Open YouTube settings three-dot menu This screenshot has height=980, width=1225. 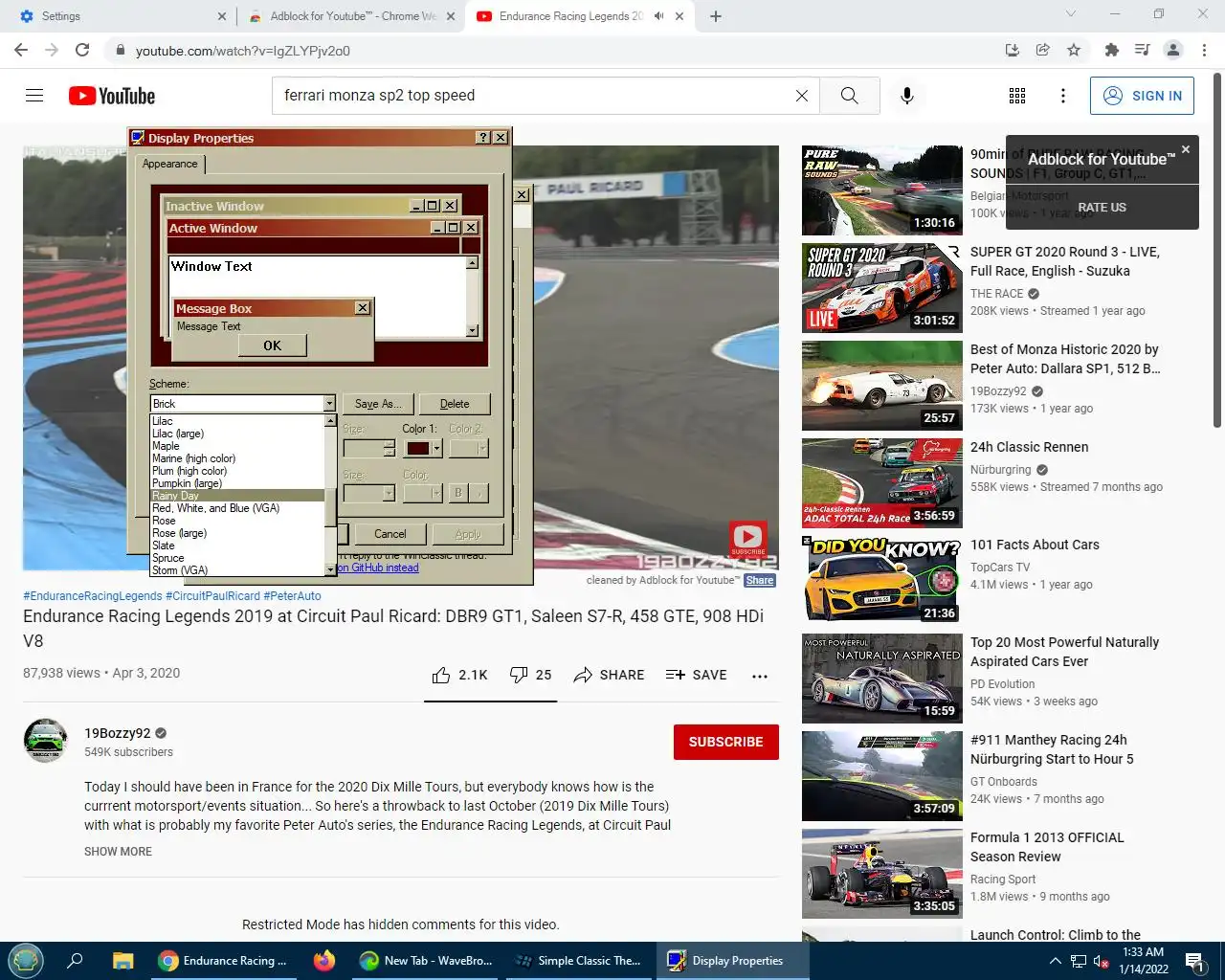tap(1062, 96)
